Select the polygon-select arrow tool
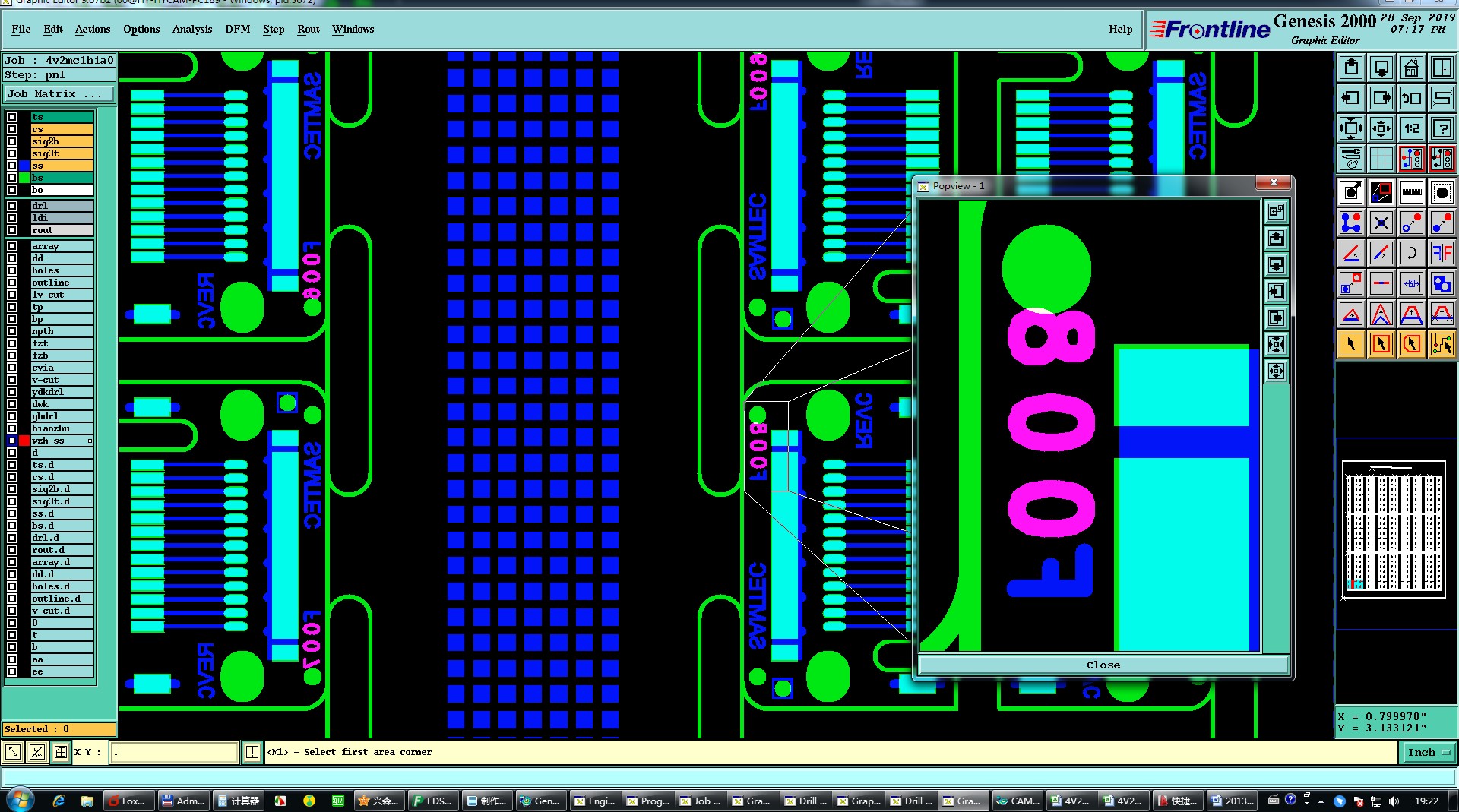Screen dimensions: 1459x812 coord(1412,344)
